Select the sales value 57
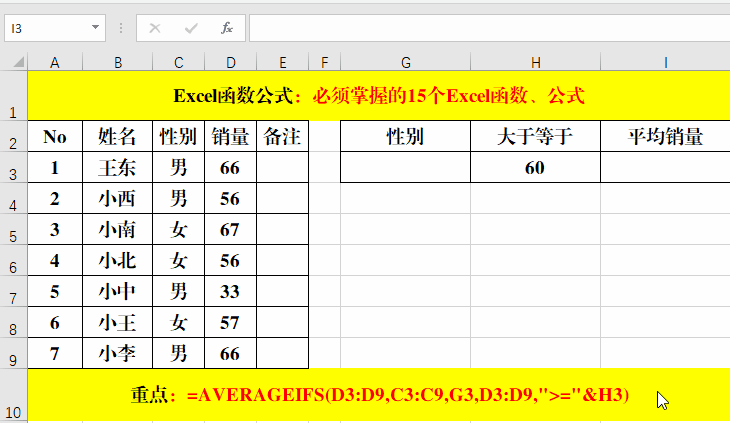 230,322
